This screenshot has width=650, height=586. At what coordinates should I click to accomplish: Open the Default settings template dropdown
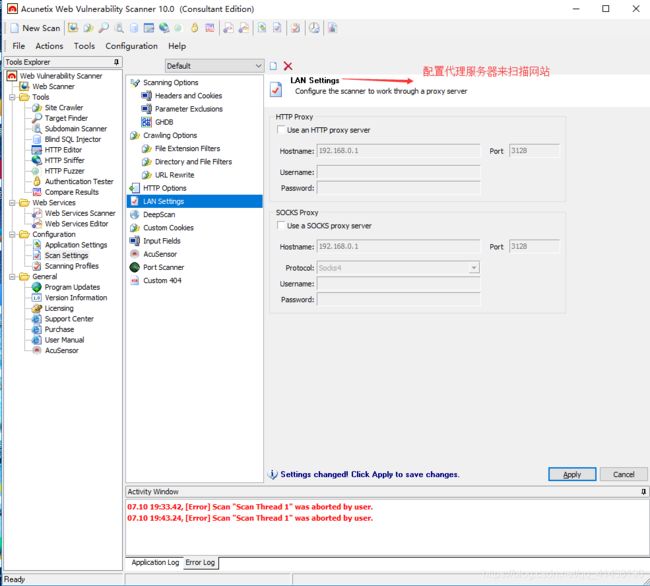(258, 65)
